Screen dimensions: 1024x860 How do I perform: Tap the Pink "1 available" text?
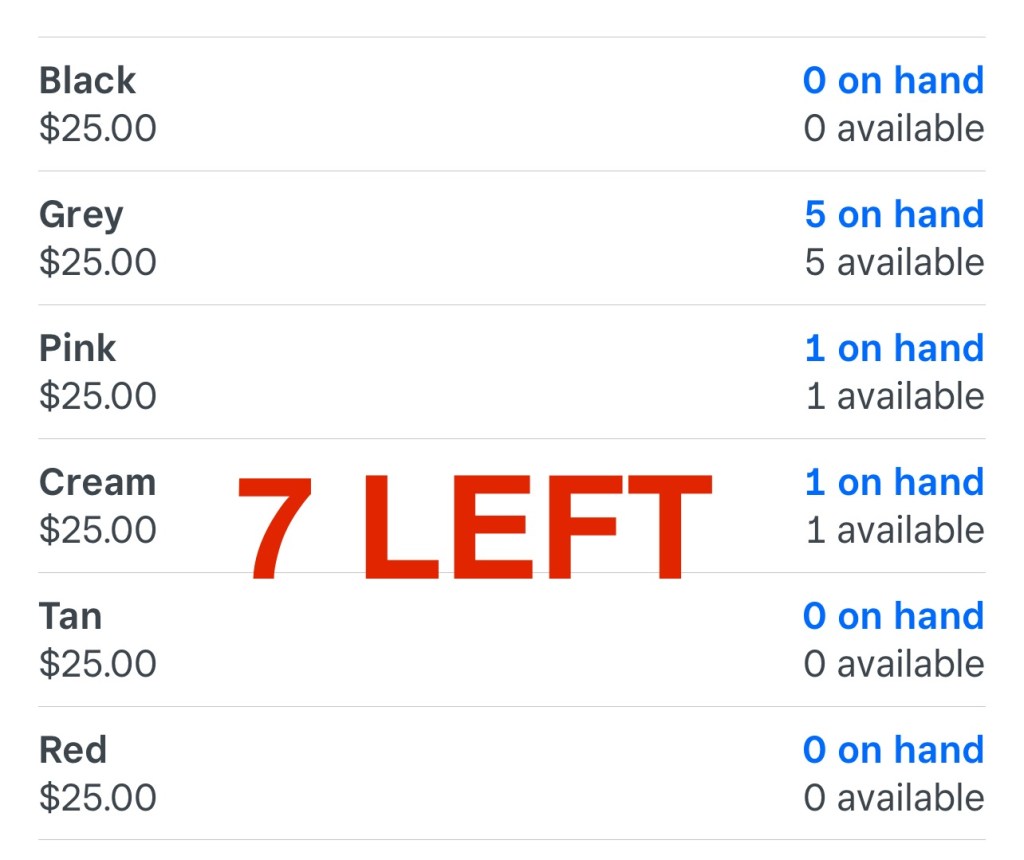[x=893, y=397]
